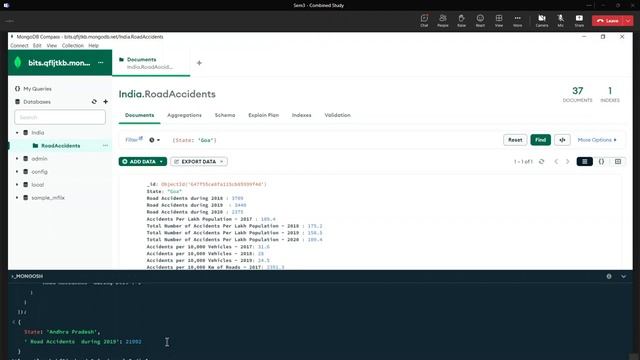This screenshot has height=360, width=640.
Task: Open the React emoji menu
Action: click(x=480, y=20)
